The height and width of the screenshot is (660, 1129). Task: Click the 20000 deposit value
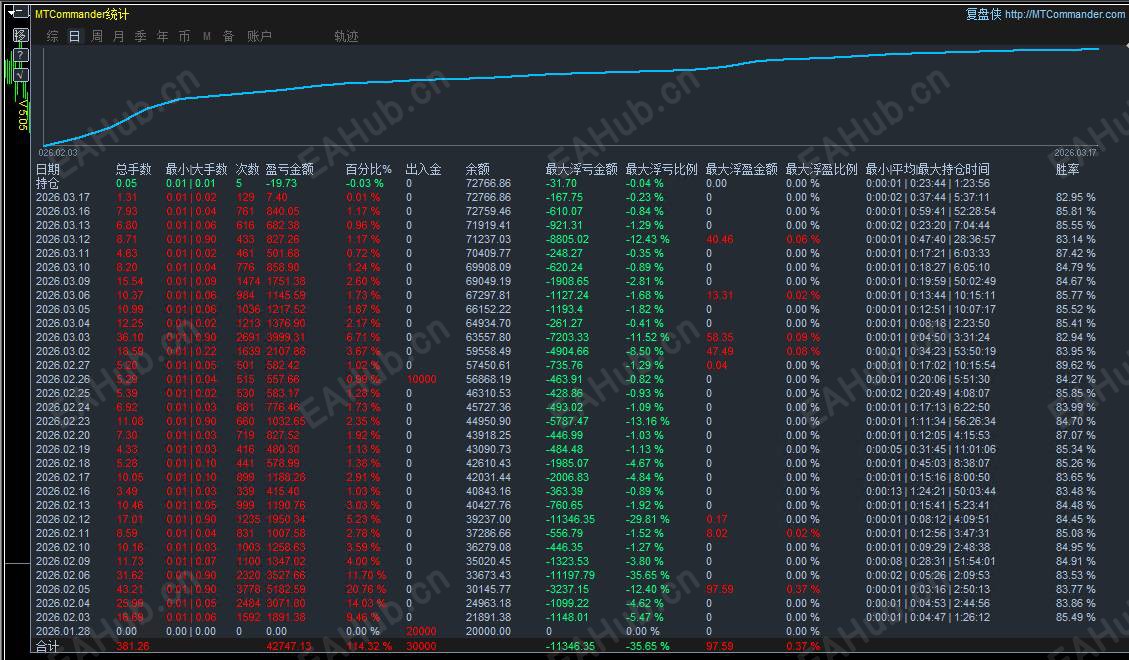point(421,631)
